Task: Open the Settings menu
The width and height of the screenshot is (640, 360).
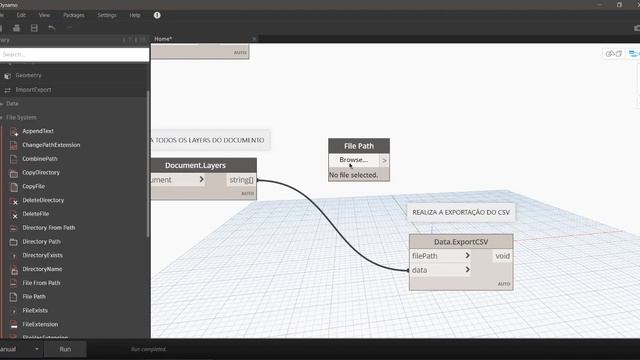Action: (107, 15)
